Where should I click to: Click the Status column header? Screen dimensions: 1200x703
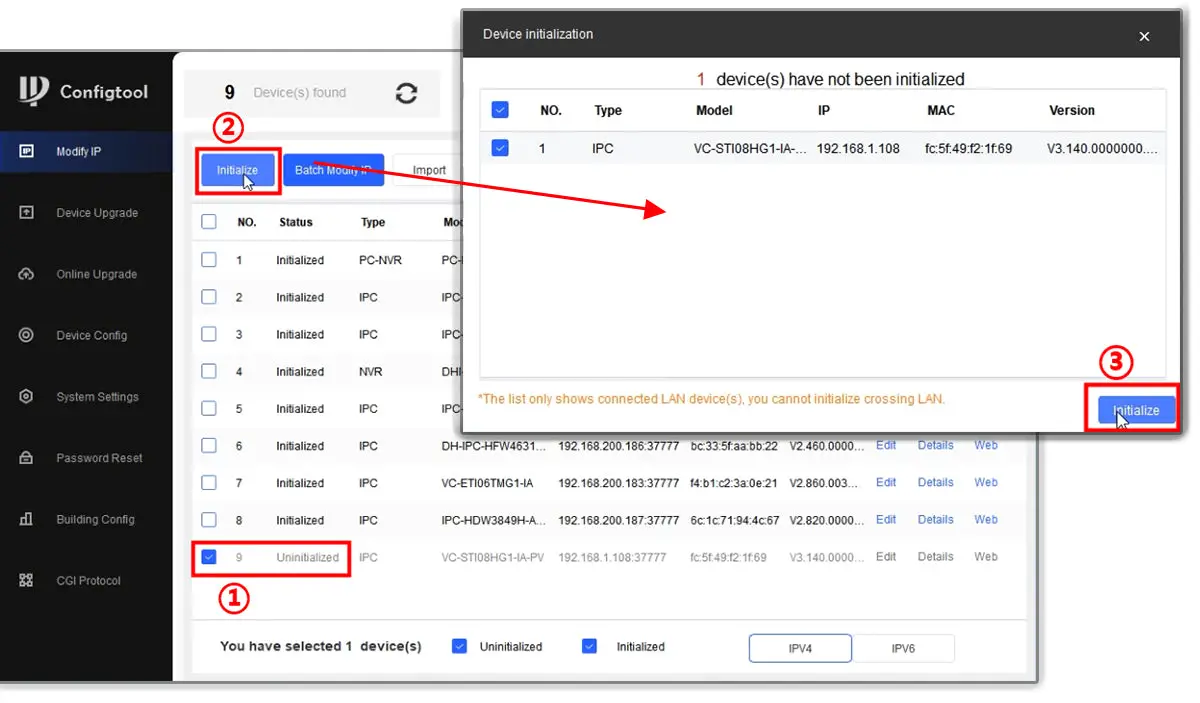[296, 222]
